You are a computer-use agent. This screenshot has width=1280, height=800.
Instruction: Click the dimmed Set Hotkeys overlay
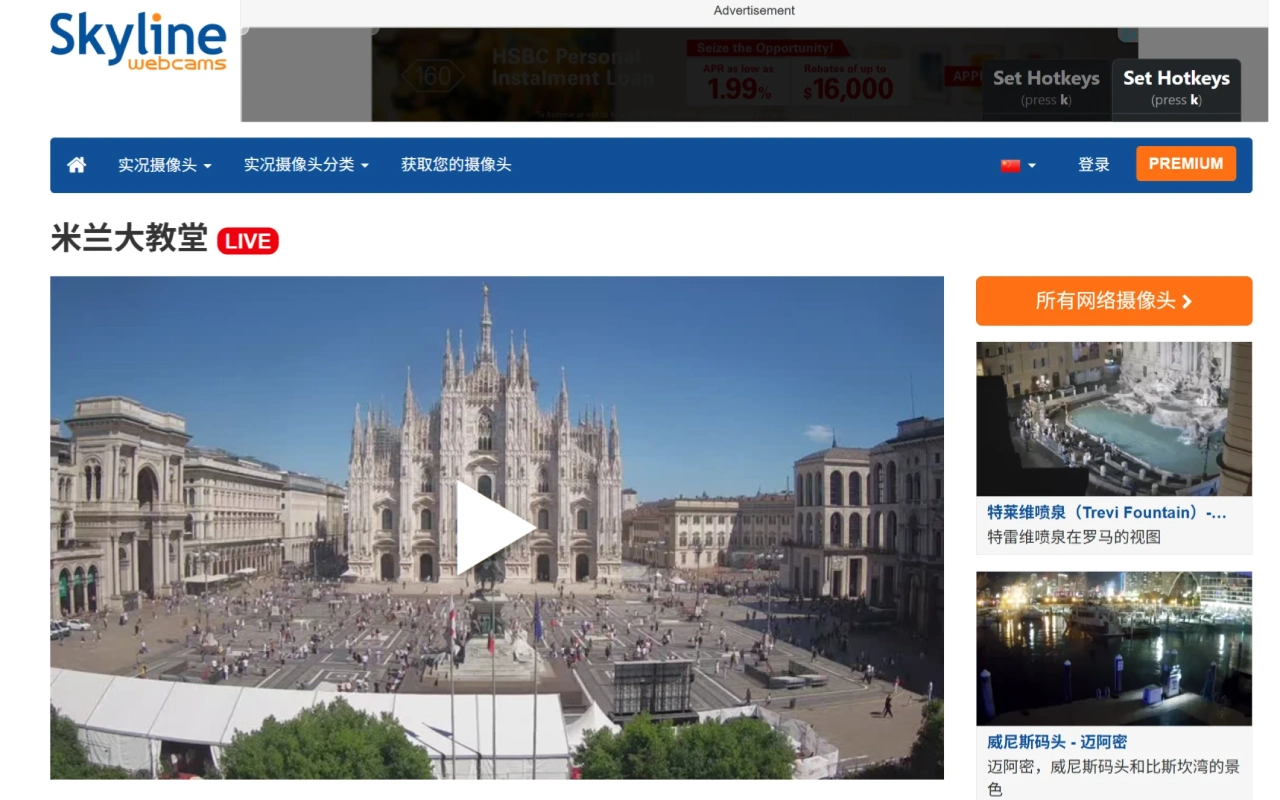[x=1046, y=86]
